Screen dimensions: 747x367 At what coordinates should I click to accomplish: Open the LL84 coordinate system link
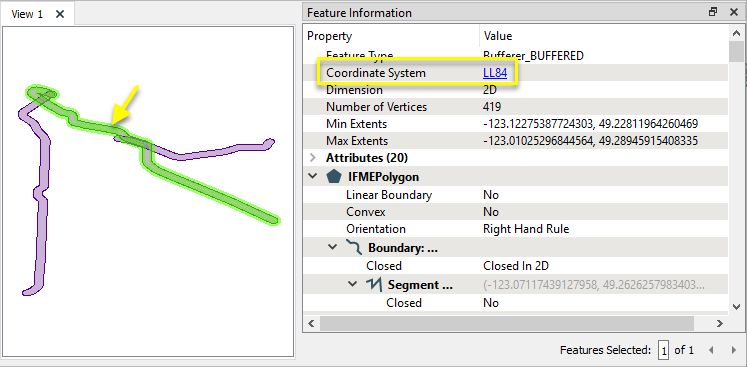click(495, 73)
